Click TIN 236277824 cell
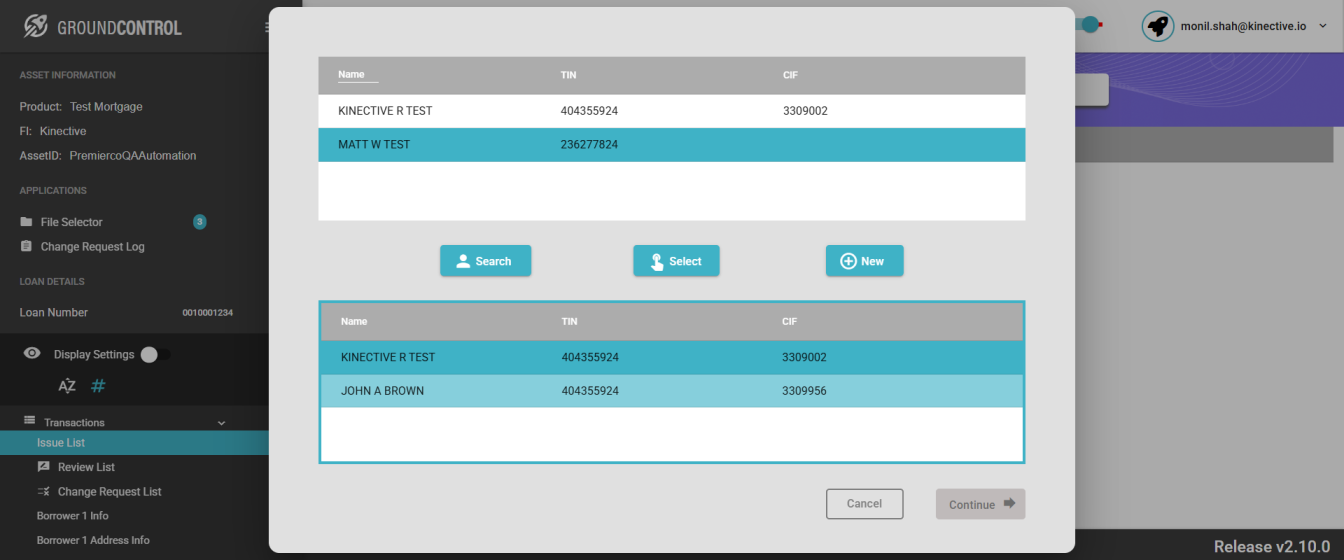 (589, 145)
